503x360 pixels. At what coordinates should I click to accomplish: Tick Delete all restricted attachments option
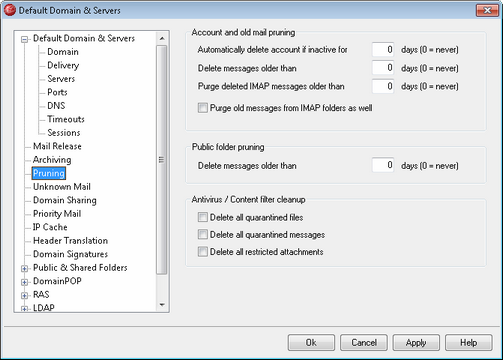tap(202, 251)
